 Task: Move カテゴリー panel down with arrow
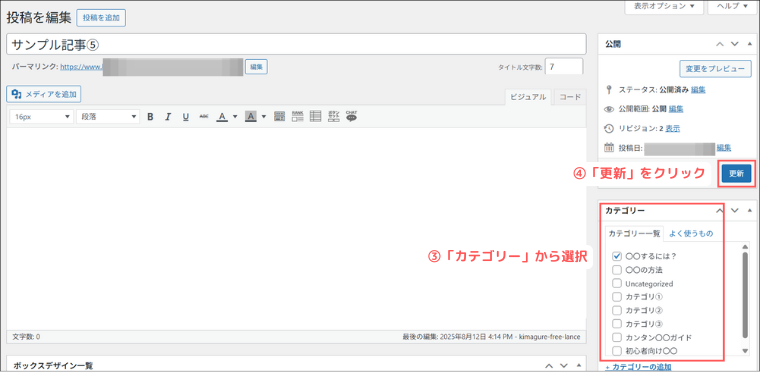tap(735, 210)
